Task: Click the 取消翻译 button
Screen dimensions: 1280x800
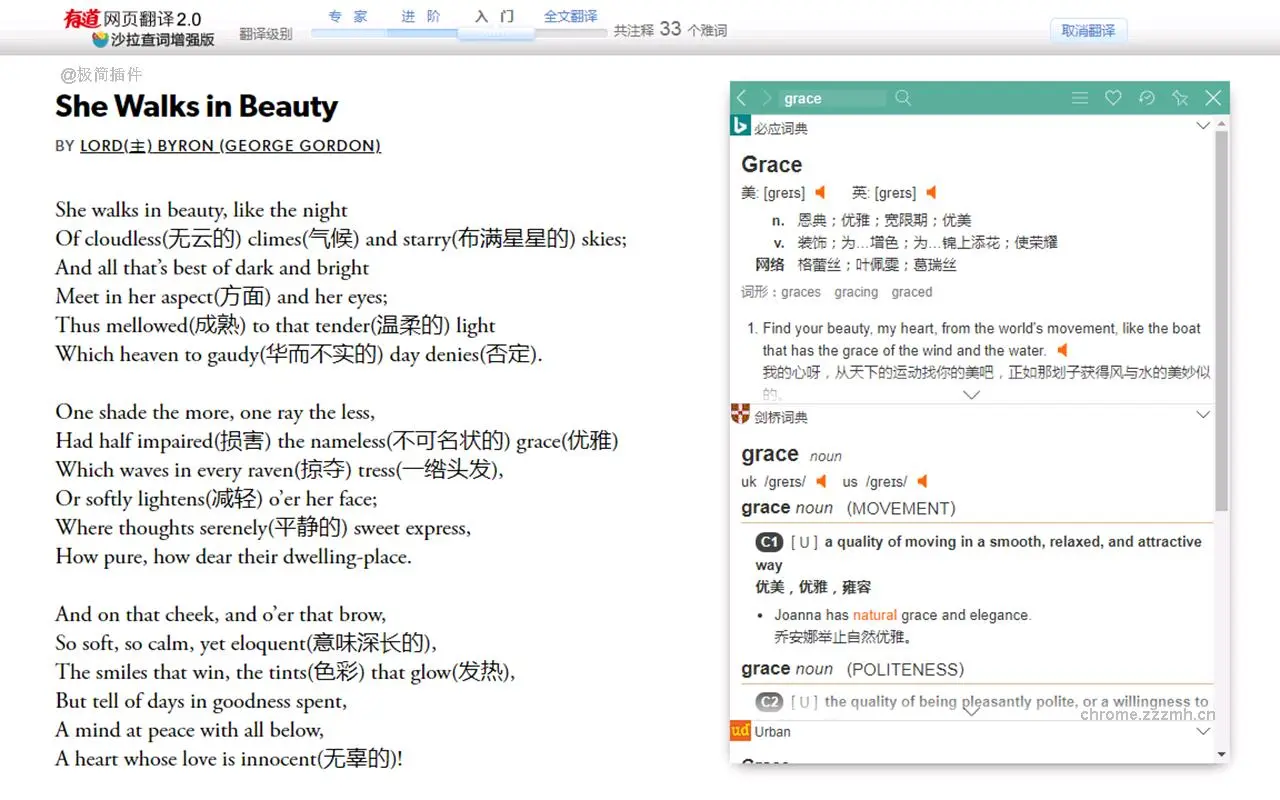Action: pos(1088,30)
